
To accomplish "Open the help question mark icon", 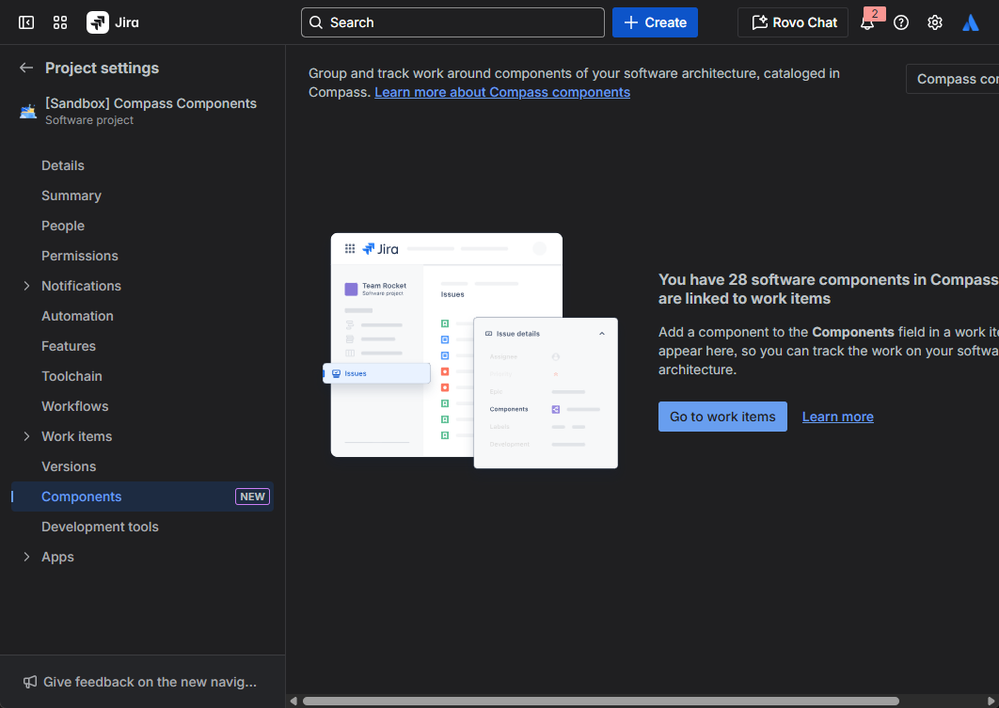I will pos(901,23).
